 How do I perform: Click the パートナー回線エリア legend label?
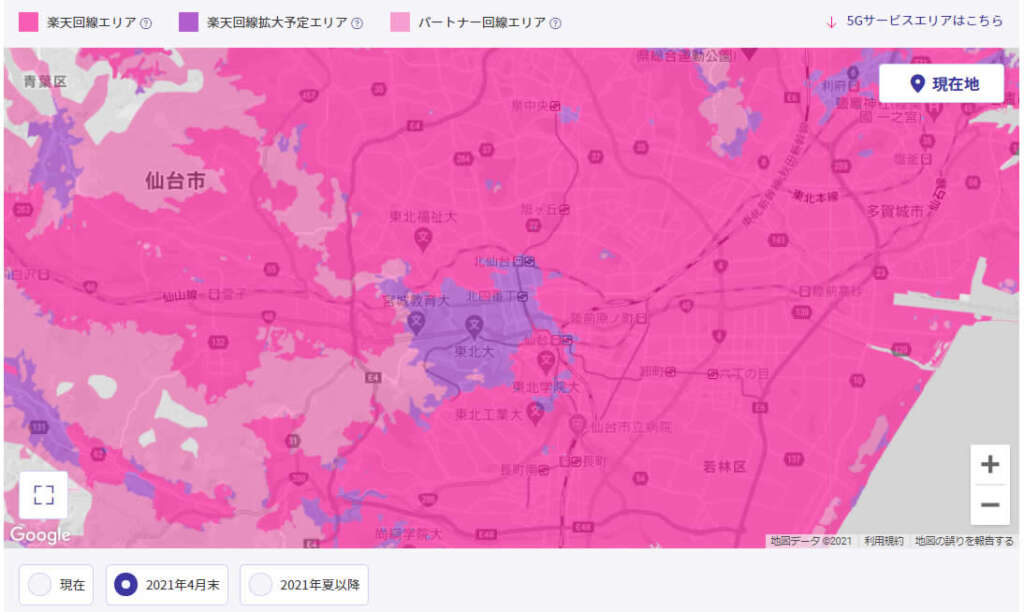click(x=482, y=22)
